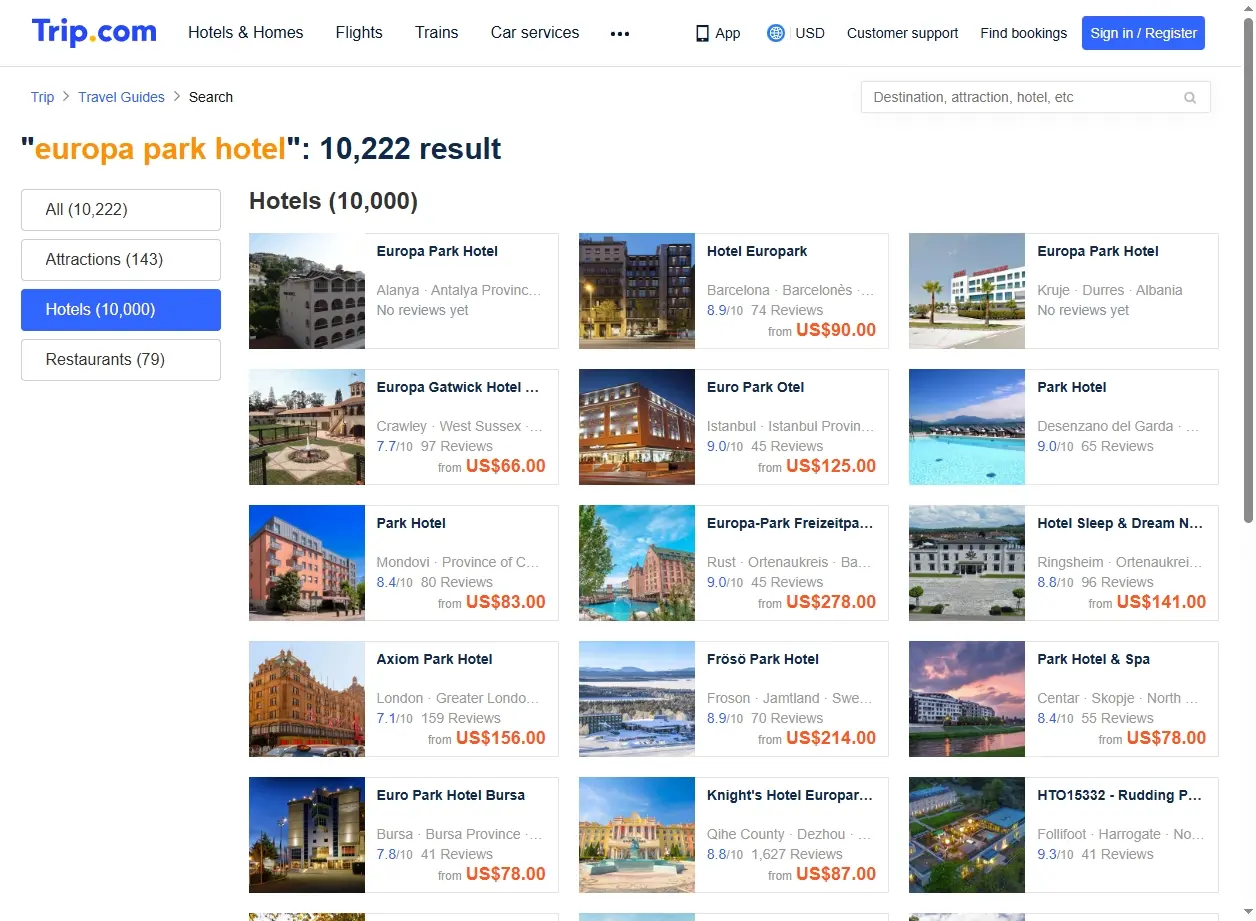Image resolution: width=1256 pixels, height=921 pixels.
Task: Open Hotels & Homes menu
Action: tap(246, 33)
